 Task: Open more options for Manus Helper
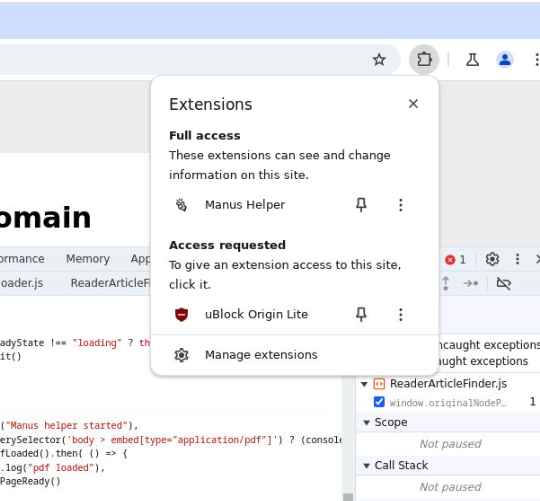click(400, 205)
